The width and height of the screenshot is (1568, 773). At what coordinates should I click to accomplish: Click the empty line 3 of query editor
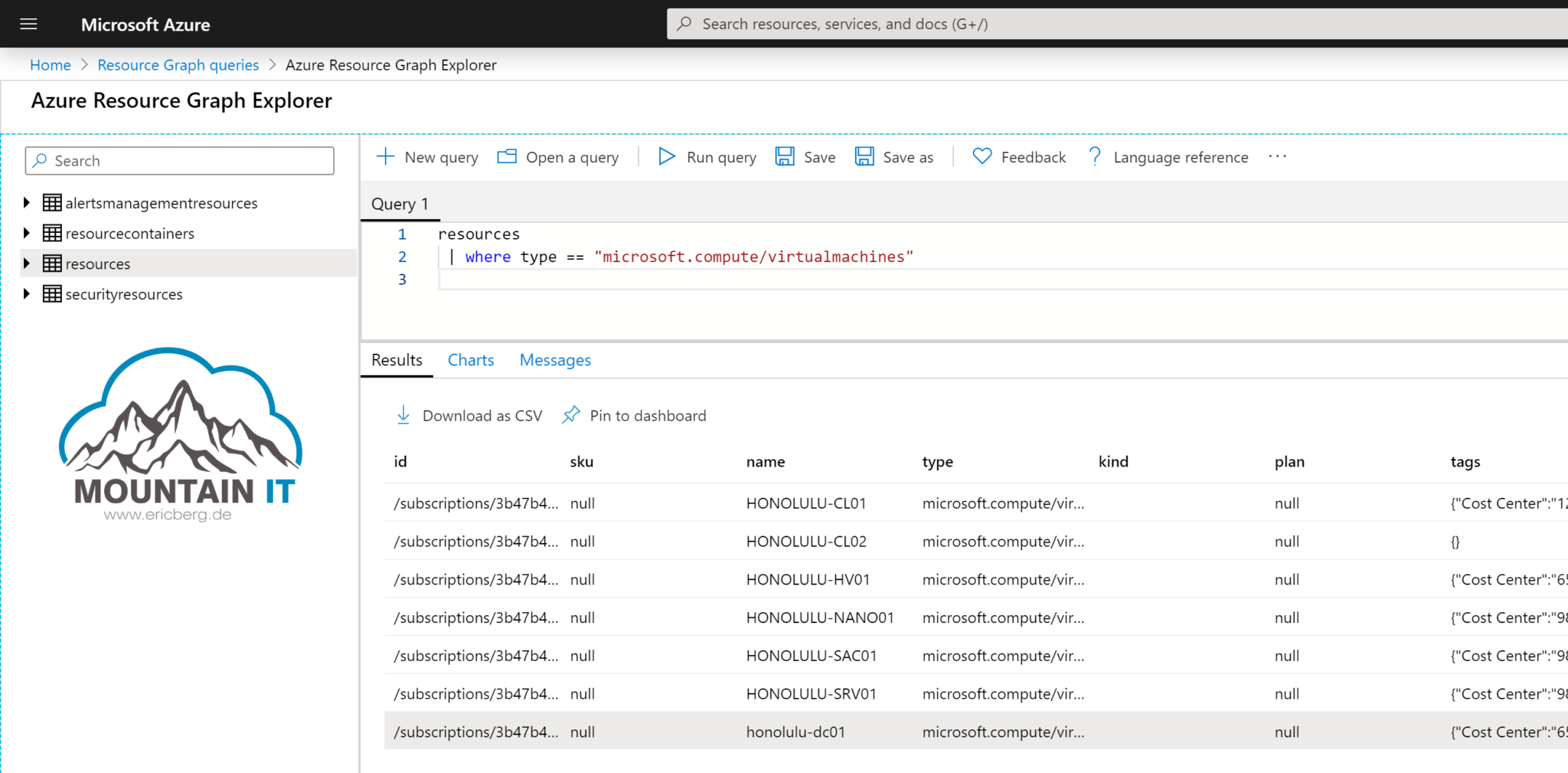point(1003,280)
